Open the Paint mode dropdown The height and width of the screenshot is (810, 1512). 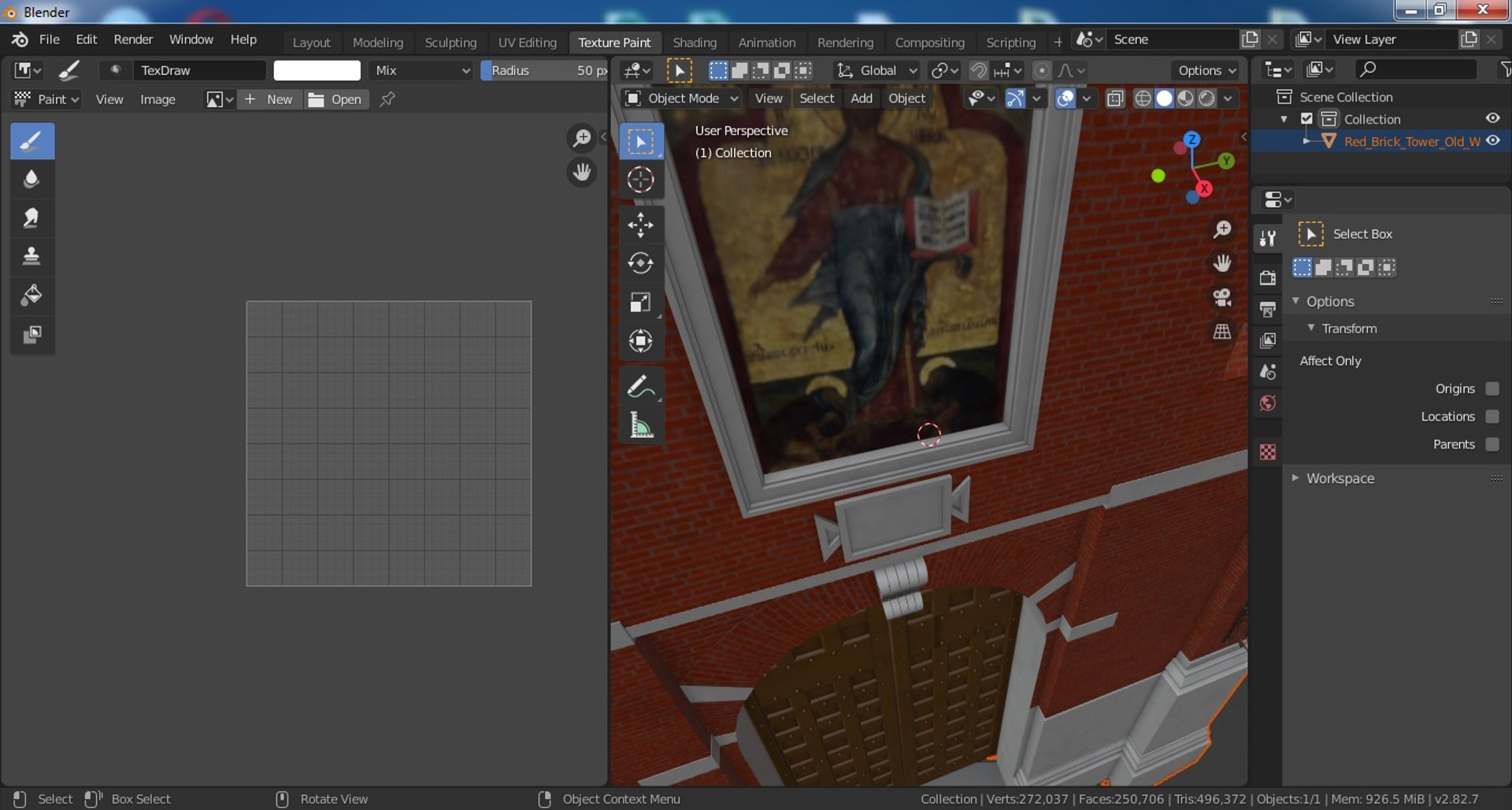[x=47, y=99]
